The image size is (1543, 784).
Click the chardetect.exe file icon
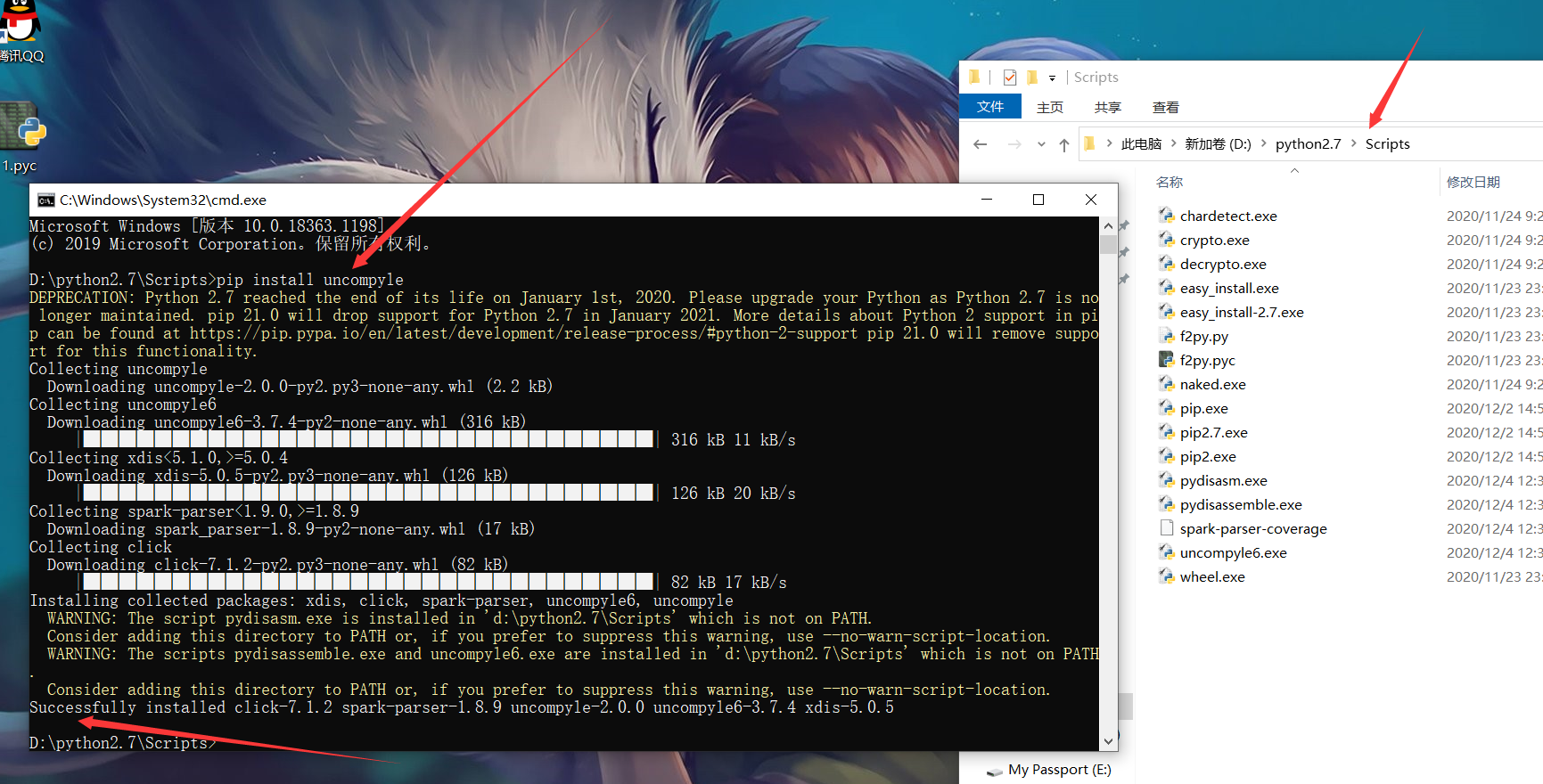pyautogui.click(x=1166, y=216)
